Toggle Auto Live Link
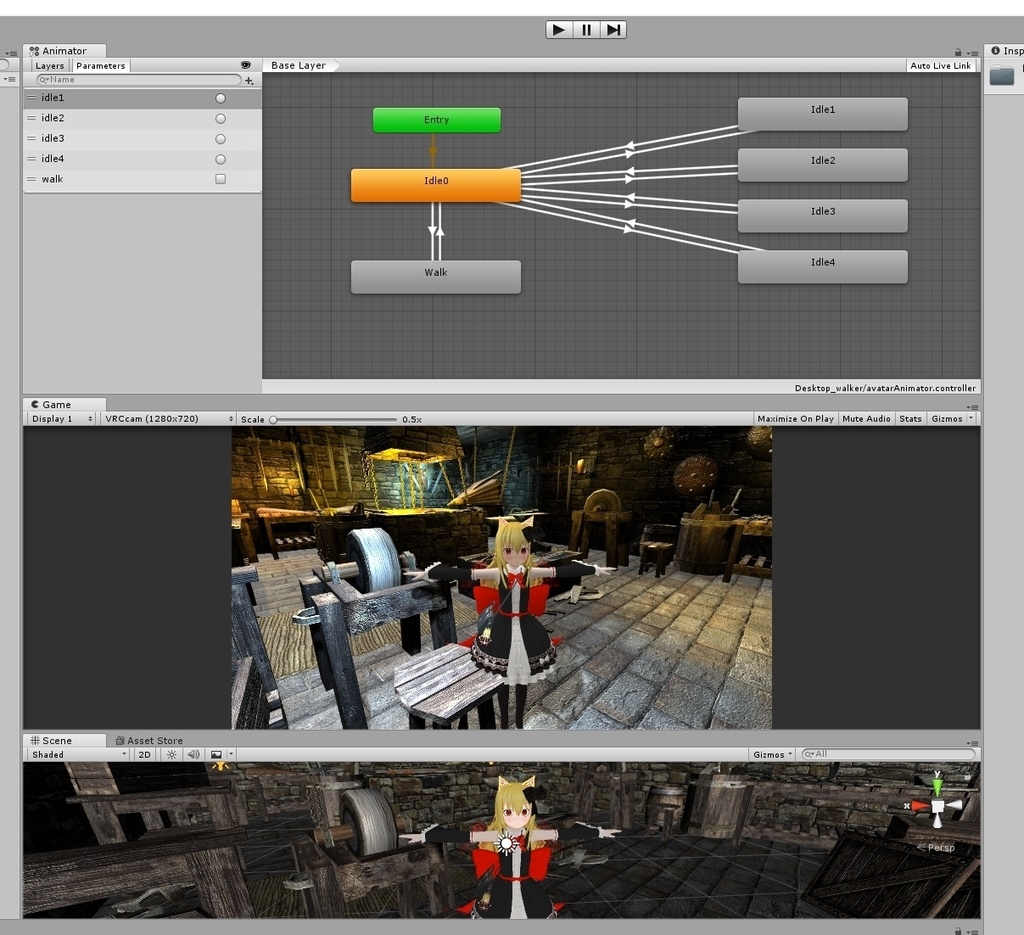1024x935 pixels. pos(940,65)
